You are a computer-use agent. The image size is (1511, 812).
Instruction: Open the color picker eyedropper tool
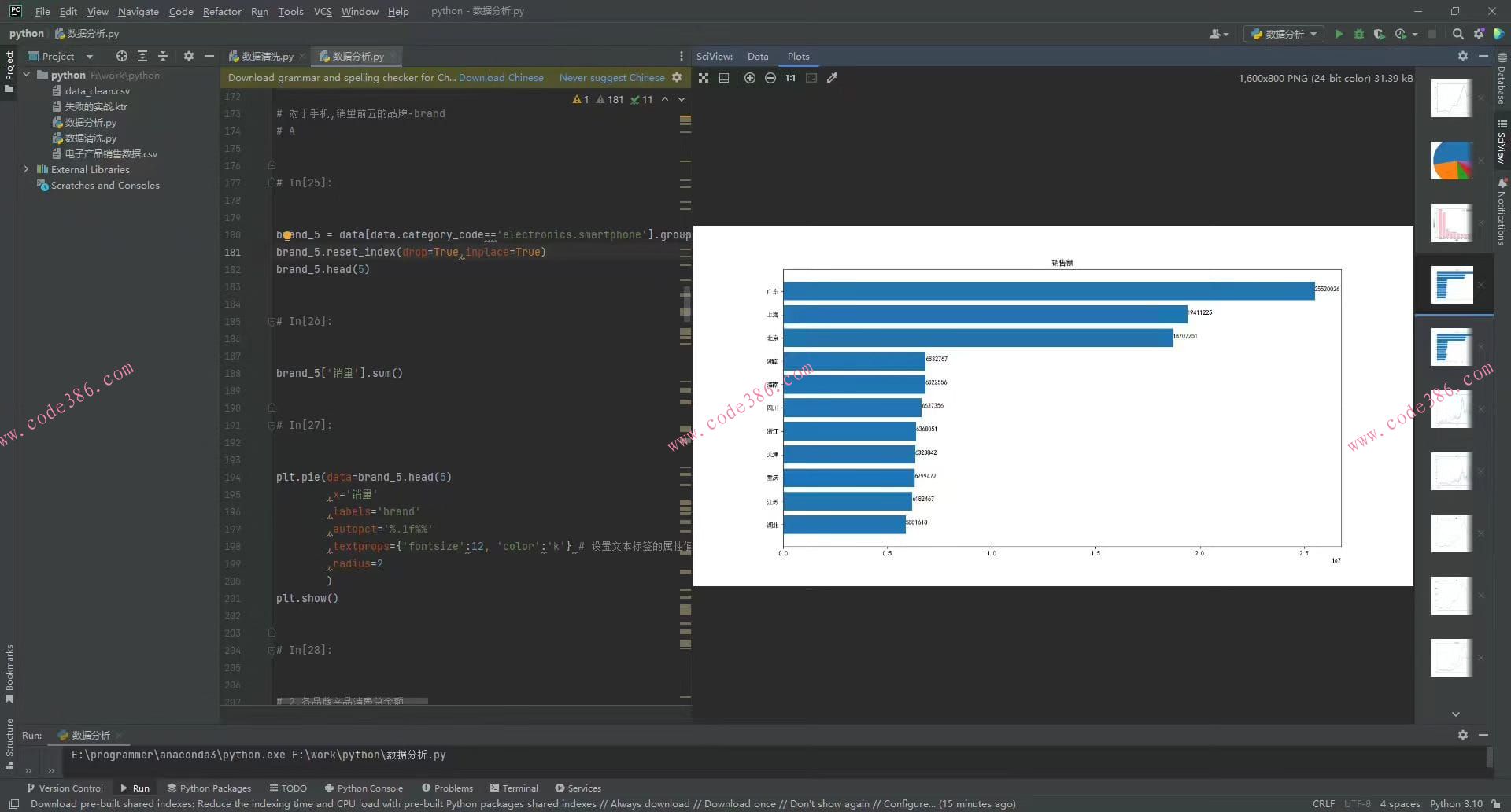(x=833, y=78)
